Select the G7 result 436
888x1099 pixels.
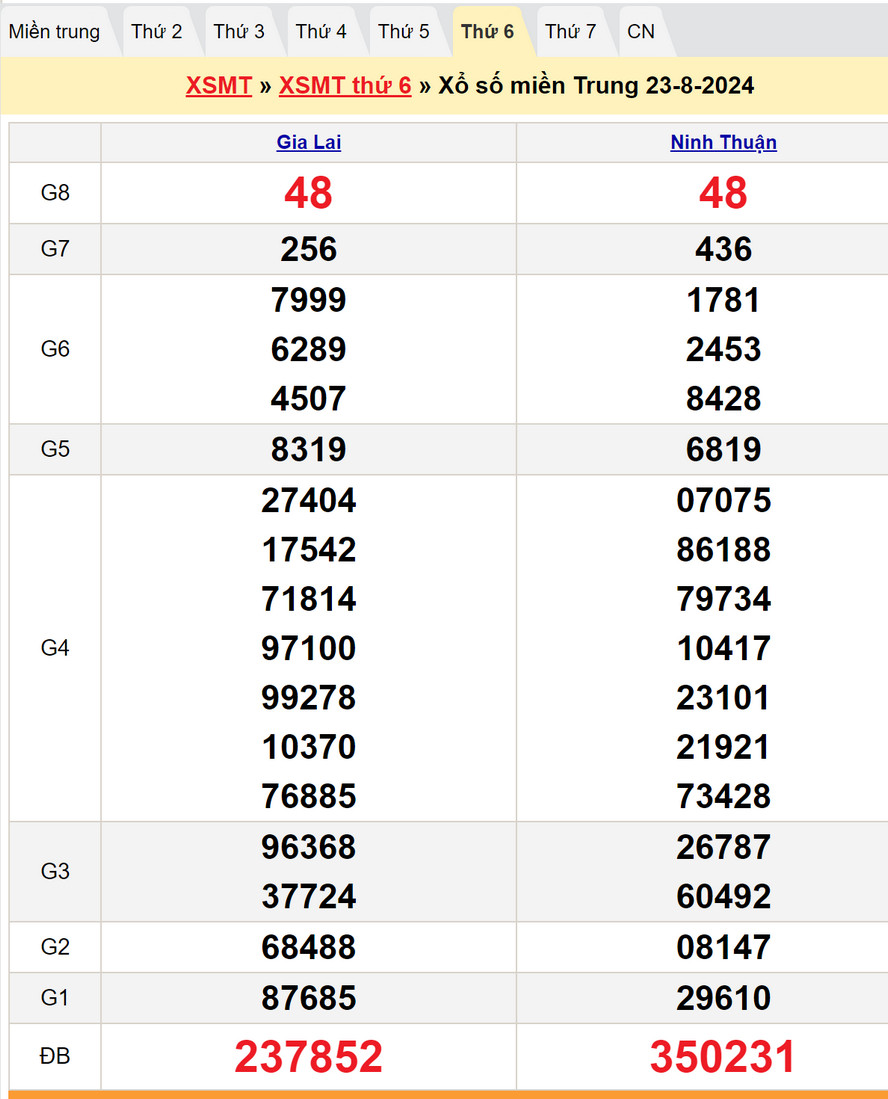pos(723,250)
